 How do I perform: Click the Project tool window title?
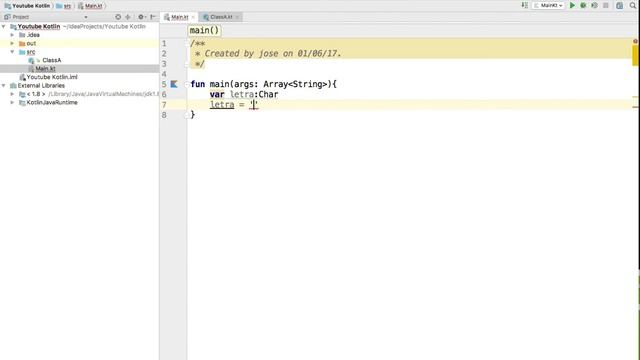pyautogui.click(x=20, y=17)
